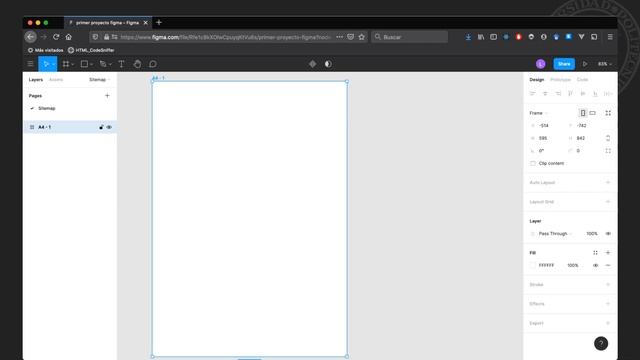Viewport: 640px width, 360px height.
Task: Select the Text tool
Action: pos(121,64)
